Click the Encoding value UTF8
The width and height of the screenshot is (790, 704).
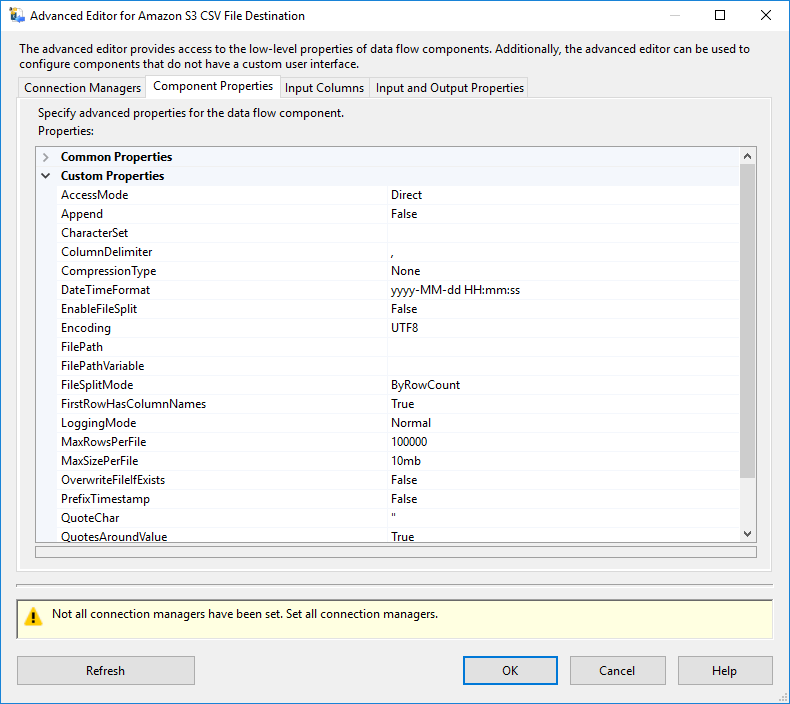click(x=404, y=328)
